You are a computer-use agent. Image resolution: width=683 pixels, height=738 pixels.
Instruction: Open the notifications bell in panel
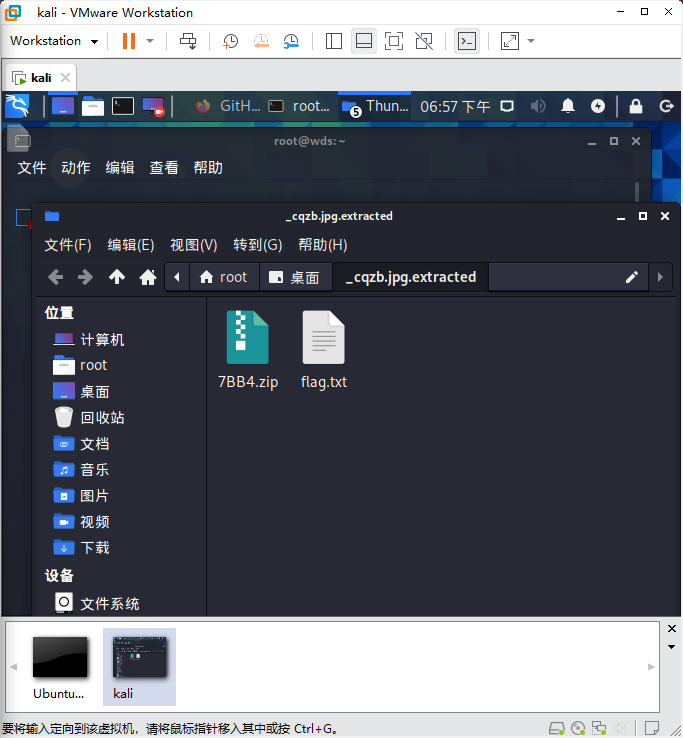pyautogui.click(x=568, y=106)
